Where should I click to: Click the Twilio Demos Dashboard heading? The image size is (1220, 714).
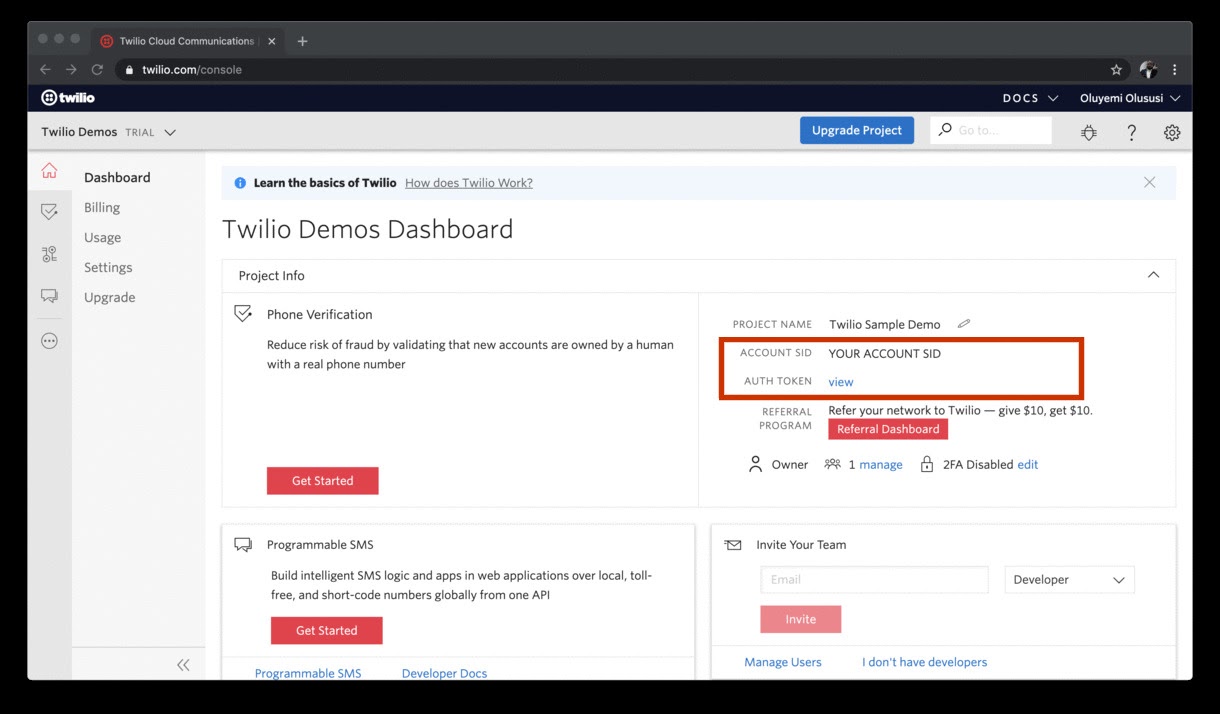point(367,229)
